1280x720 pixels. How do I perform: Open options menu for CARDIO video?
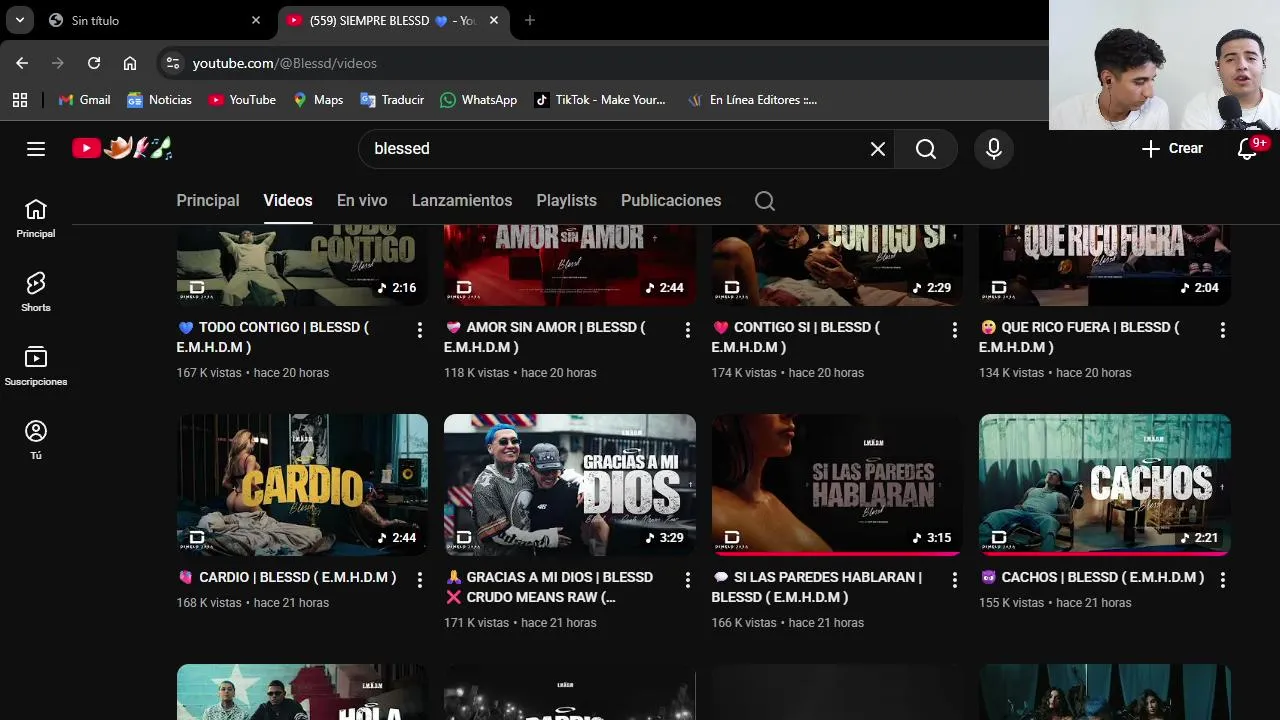coord(420,580)
